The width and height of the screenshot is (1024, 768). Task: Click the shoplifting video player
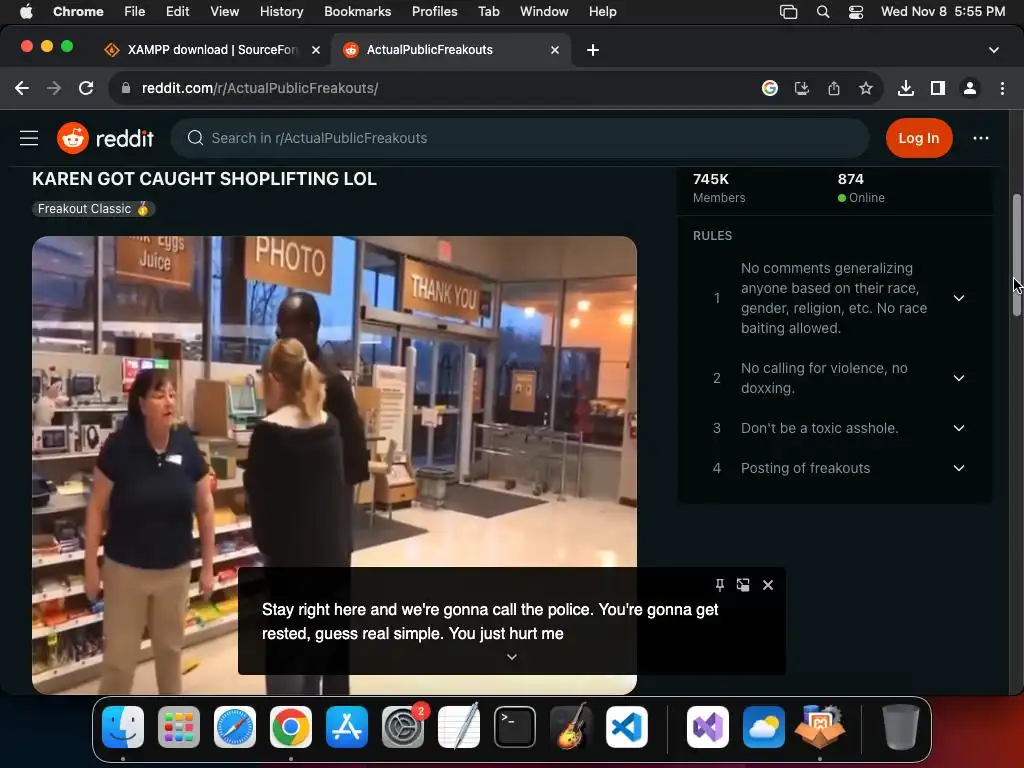tap(334, 465)
